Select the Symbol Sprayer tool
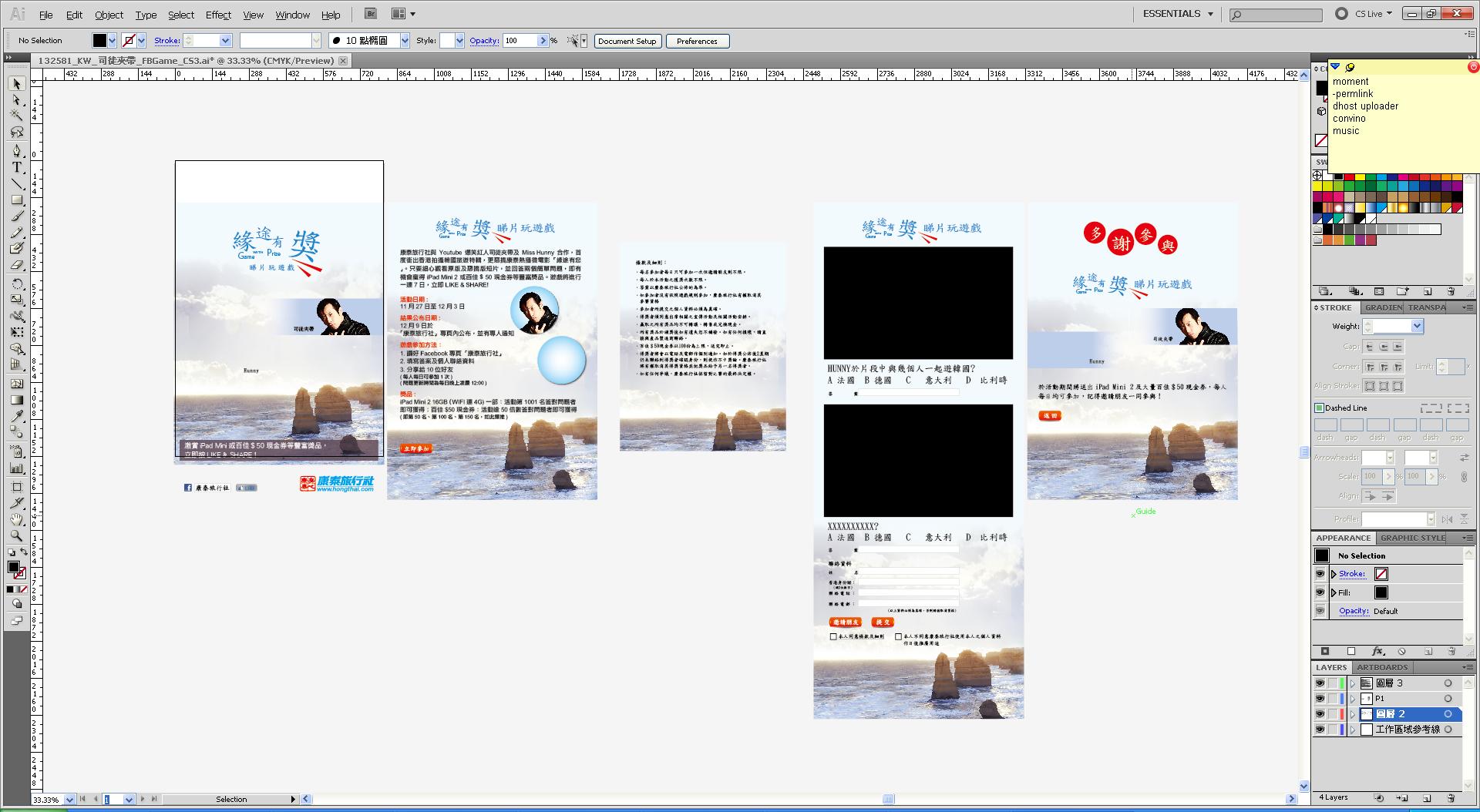 click(x=17, y=451)
